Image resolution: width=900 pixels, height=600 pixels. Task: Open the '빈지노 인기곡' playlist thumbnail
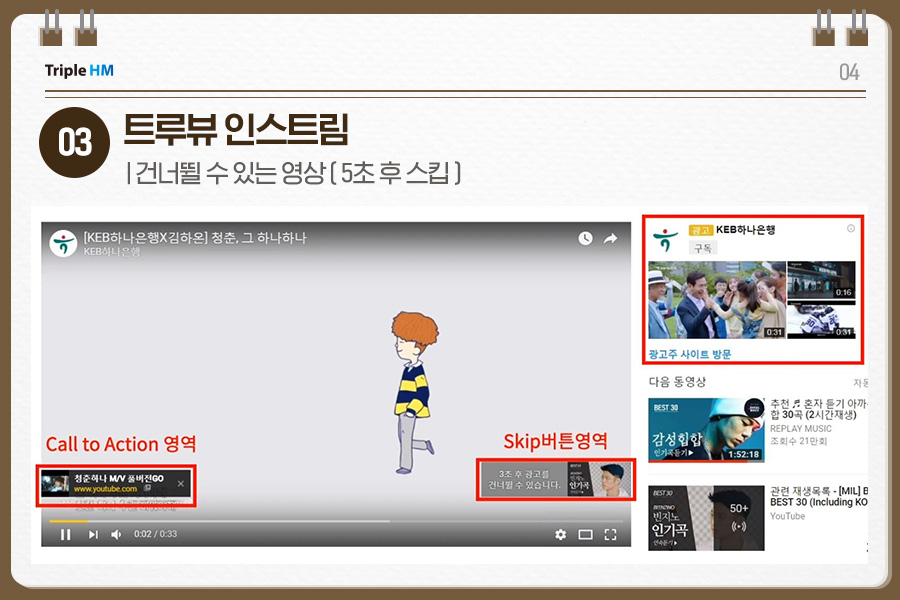tap(707, 518)
